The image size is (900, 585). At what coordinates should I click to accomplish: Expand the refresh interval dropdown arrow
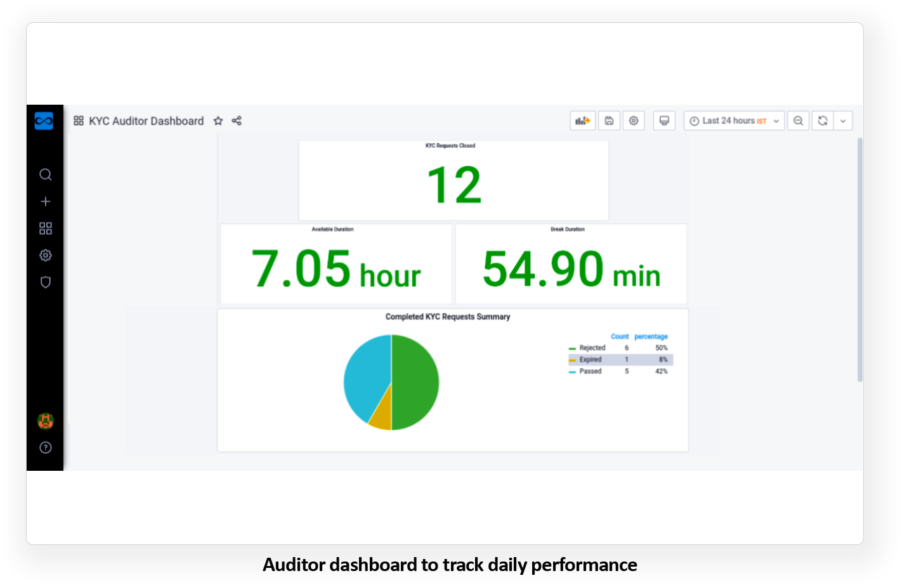click(x=843, y=121)
